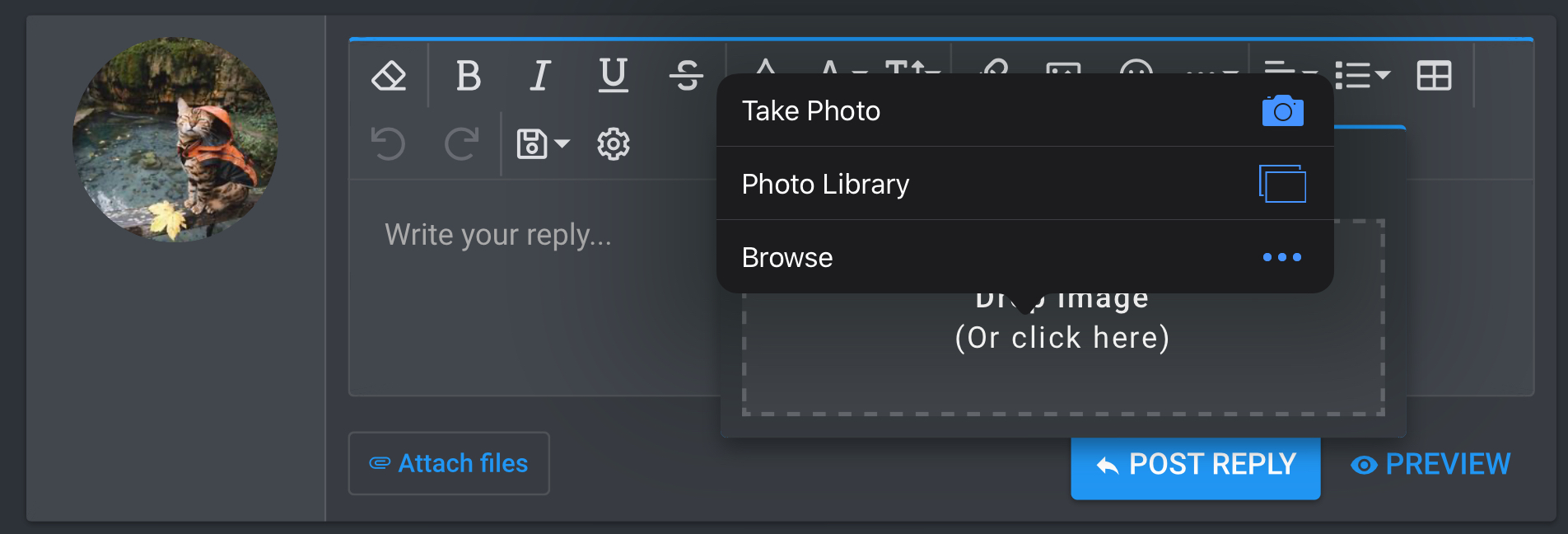The width and height of the screenshot is (1568, 534).
Task: Toggle bold formatting
Action: 468,76
